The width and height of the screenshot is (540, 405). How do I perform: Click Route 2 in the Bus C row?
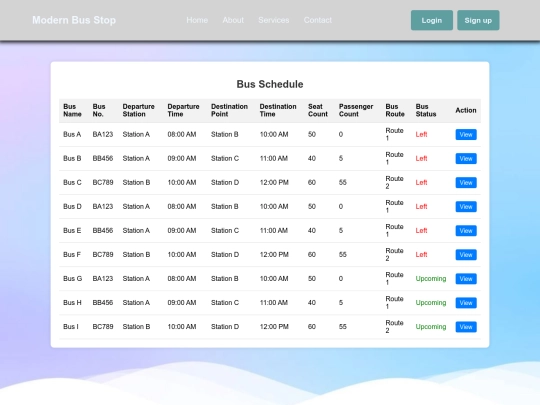(394, 183)
